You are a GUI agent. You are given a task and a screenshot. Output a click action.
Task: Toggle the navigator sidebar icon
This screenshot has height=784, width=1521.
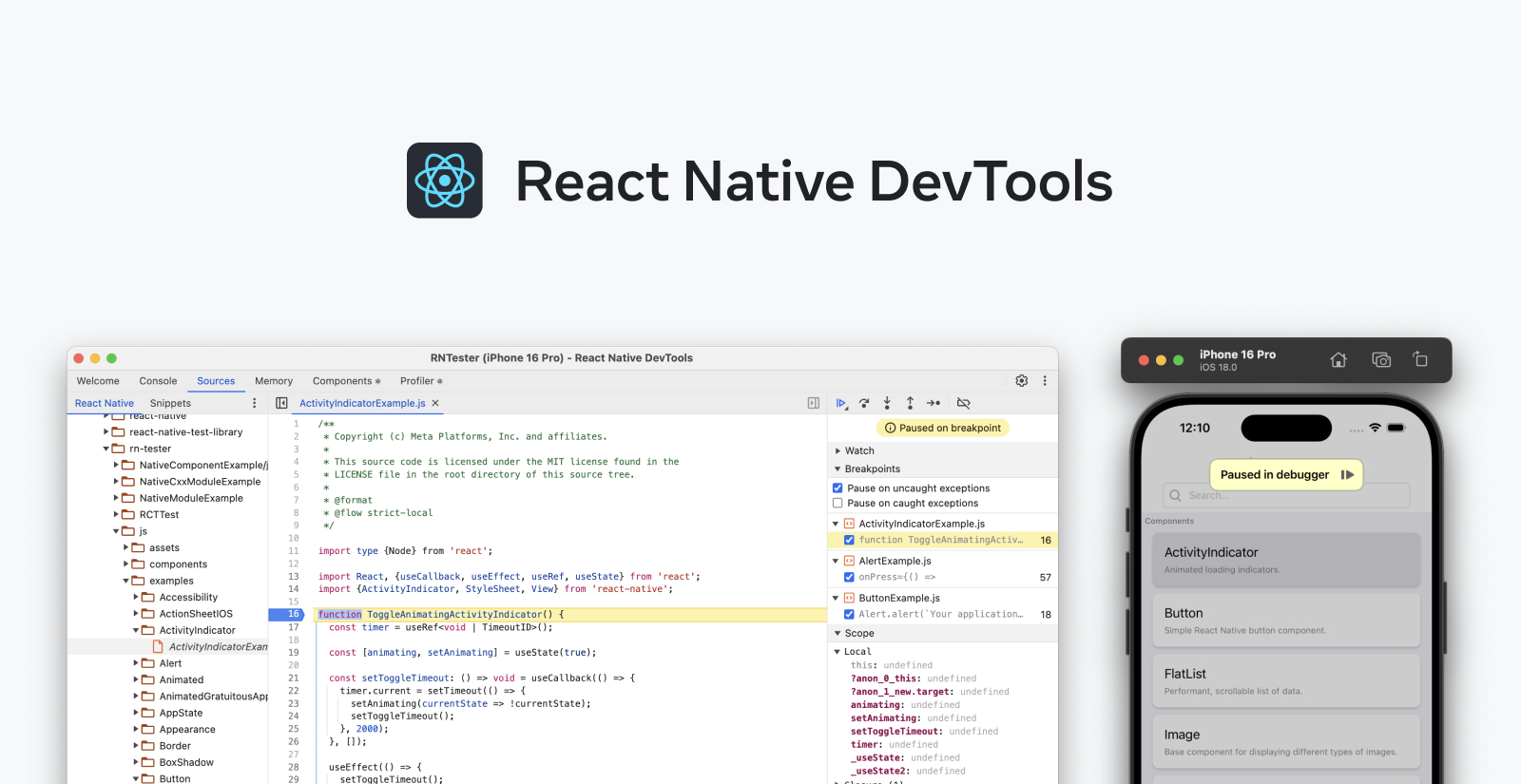pyautogui.click(x=281, y=403)
